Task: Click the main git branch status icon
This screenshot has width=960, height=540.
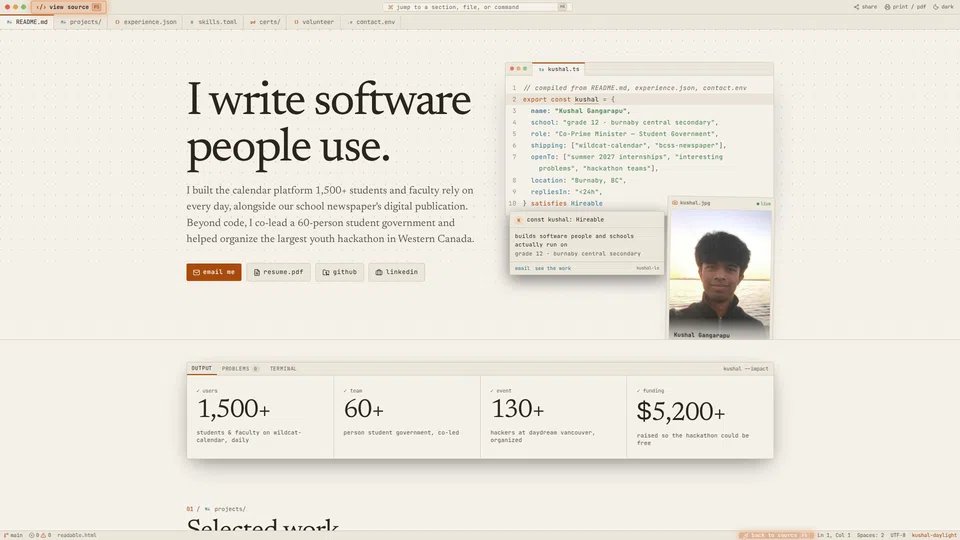Action: point(6,535)
